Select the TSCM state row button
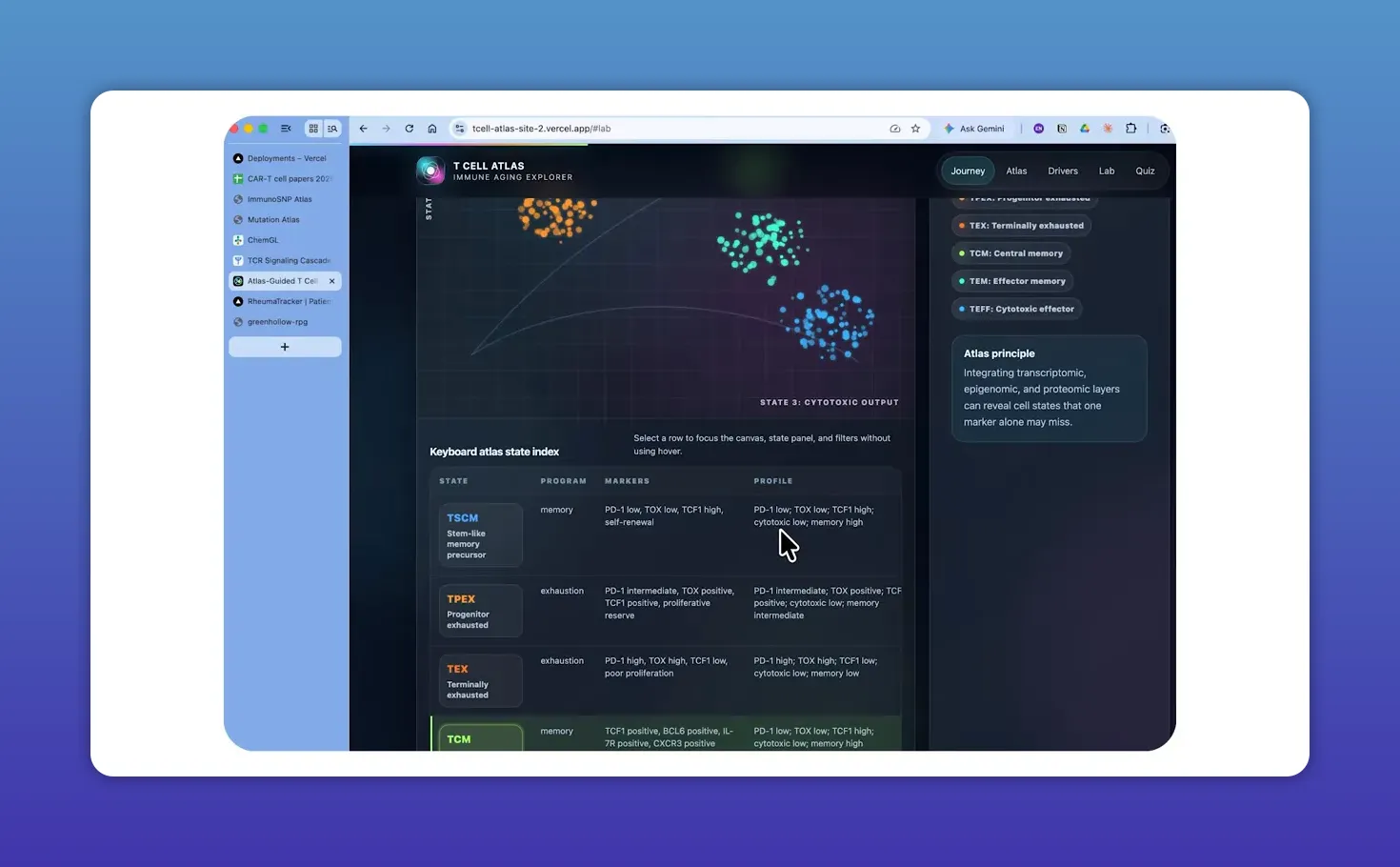 (x=481, y=535)
